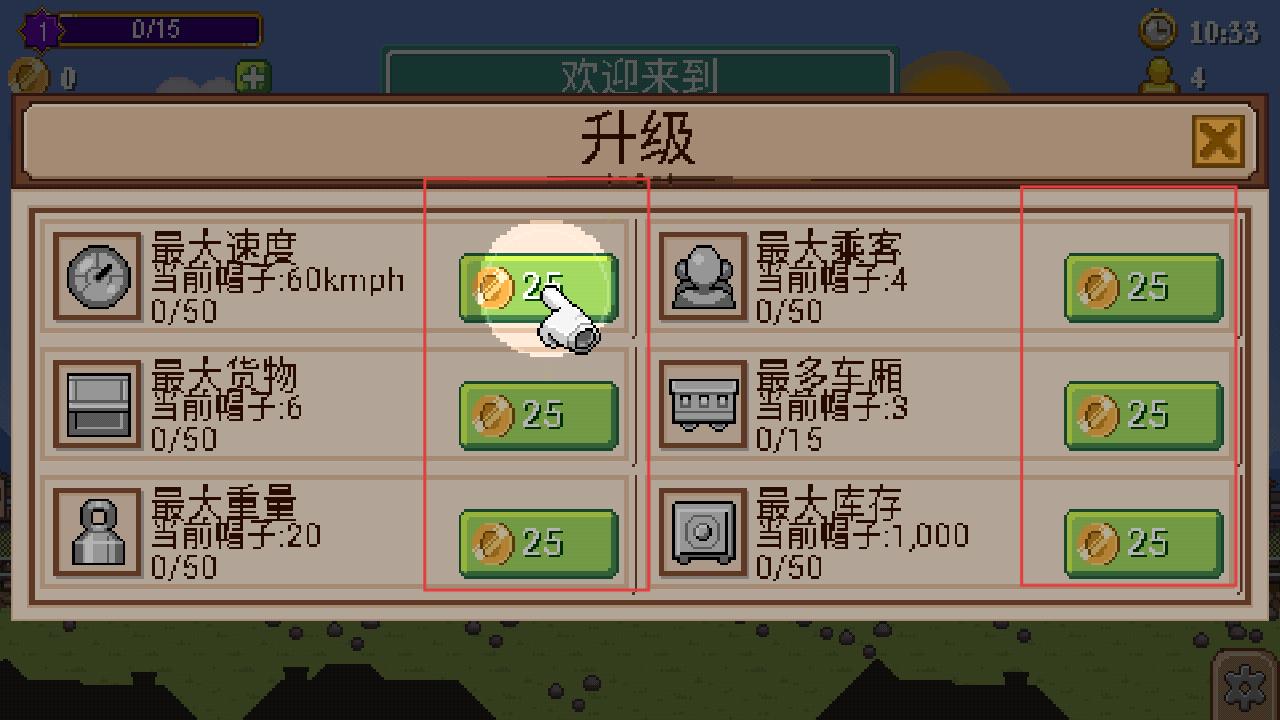Buy 最大货物 upgrade for 25 coins
The width and height of the screenshot is (1280, 720).
[x=538, y=416]
